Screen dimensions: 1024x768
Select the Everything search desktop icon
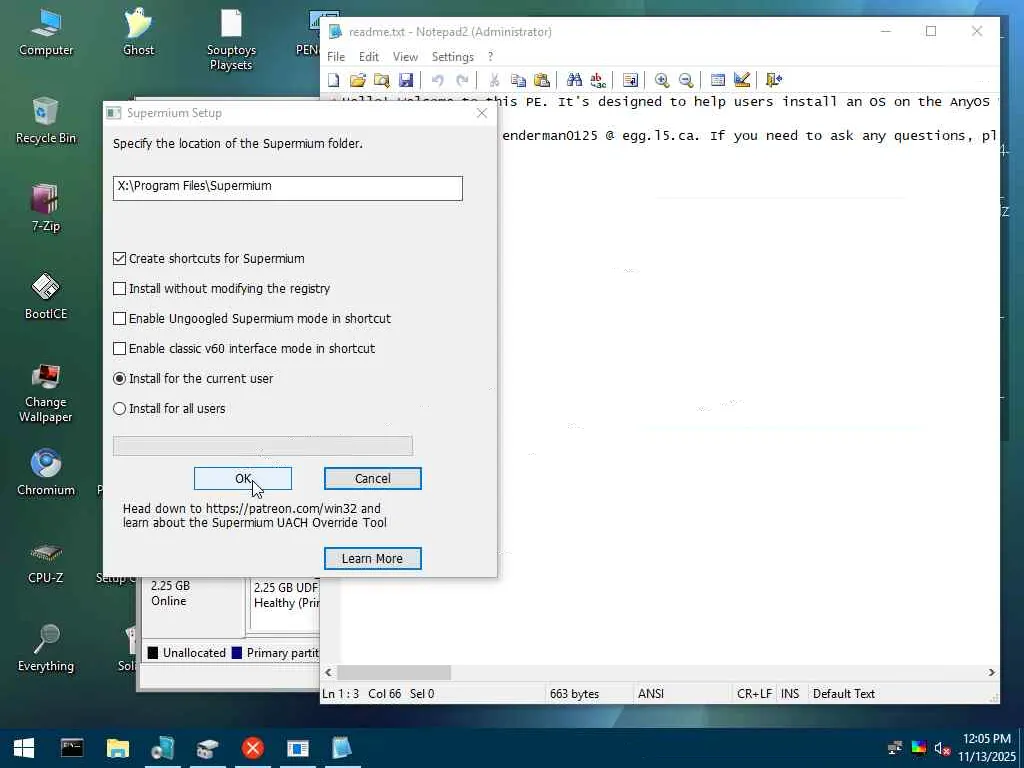(45, 648)
